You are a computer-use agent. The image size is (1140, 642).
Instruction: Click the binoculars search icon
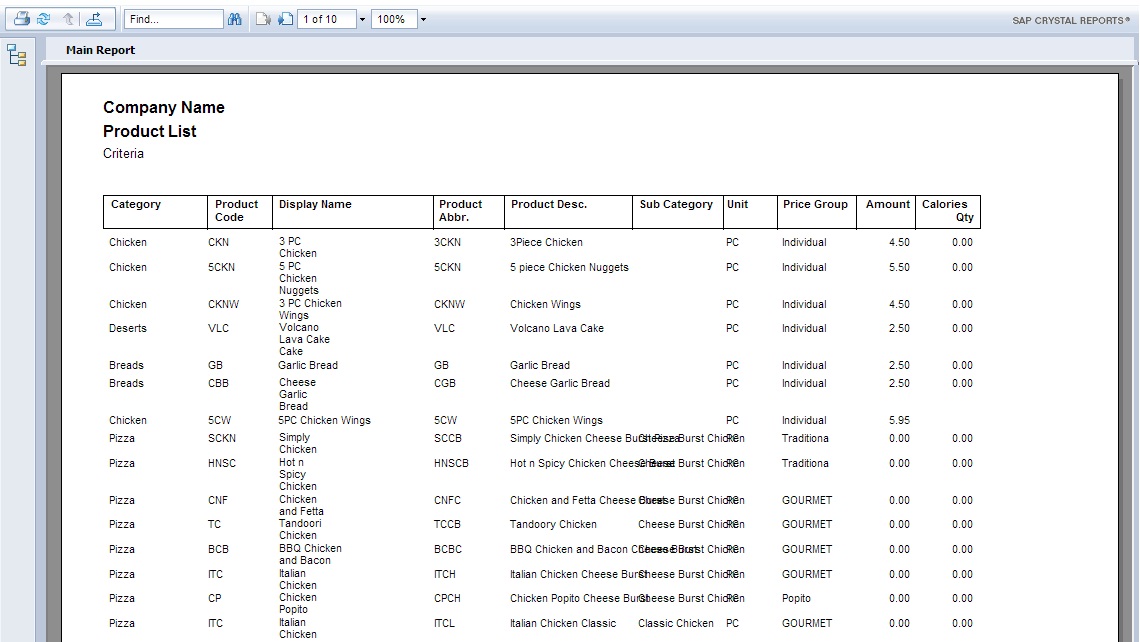click(234, 19)
